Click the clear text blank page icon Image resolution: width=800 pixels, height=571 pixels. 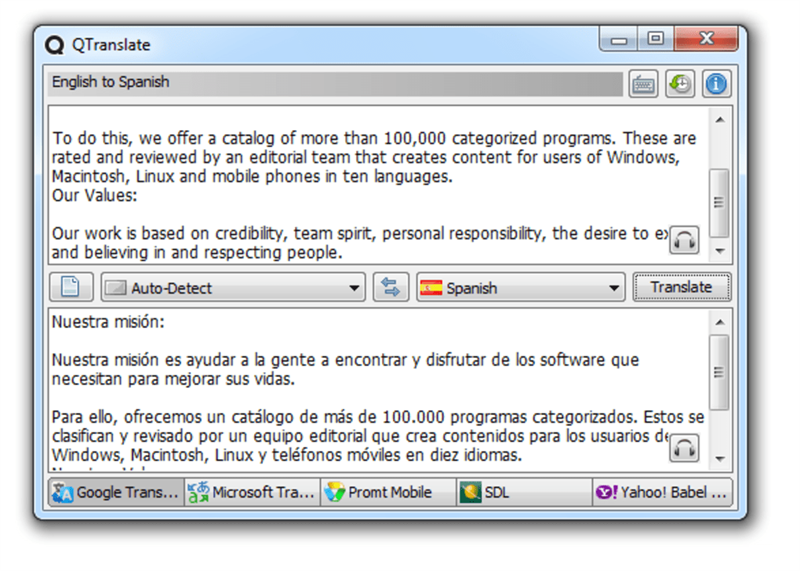pyautogui.click(x=71, y=288)
